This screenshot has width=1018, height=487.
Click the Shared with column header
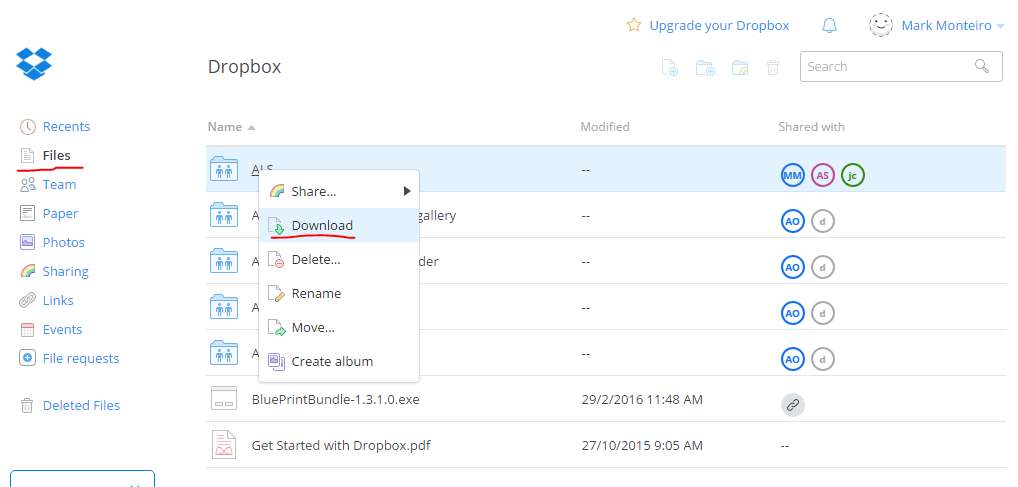point(812,127)
